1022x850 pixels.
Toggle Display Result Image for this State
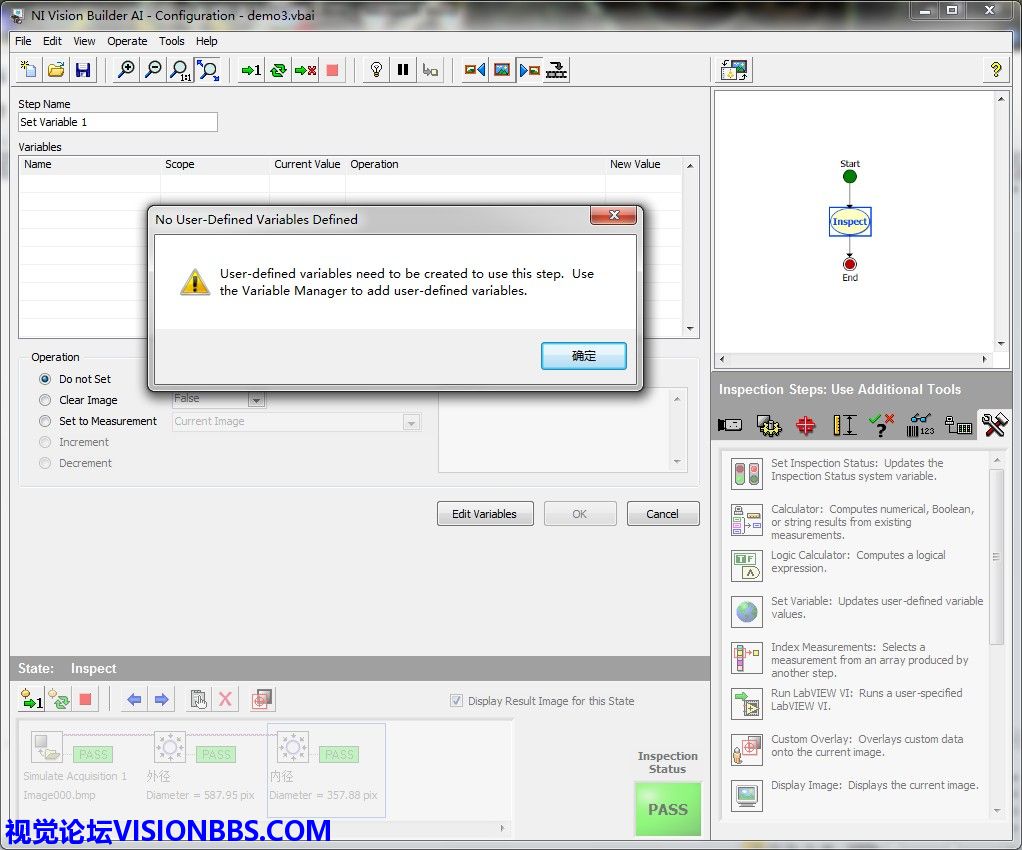pyautogui.click(x=456, y=701)
